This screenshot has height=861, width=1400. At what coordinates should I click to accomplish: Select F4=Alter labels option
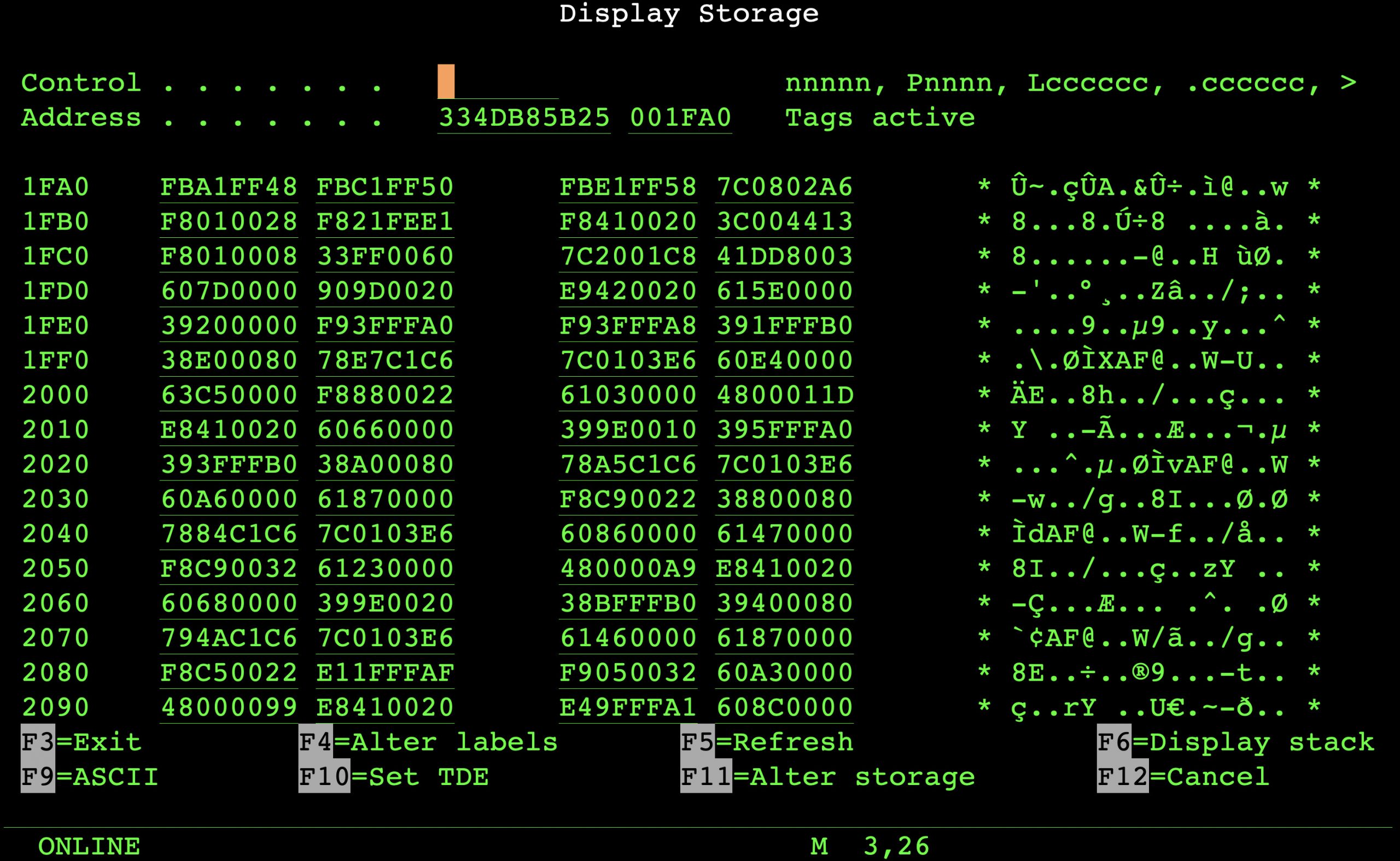click(x=428, y=742)
